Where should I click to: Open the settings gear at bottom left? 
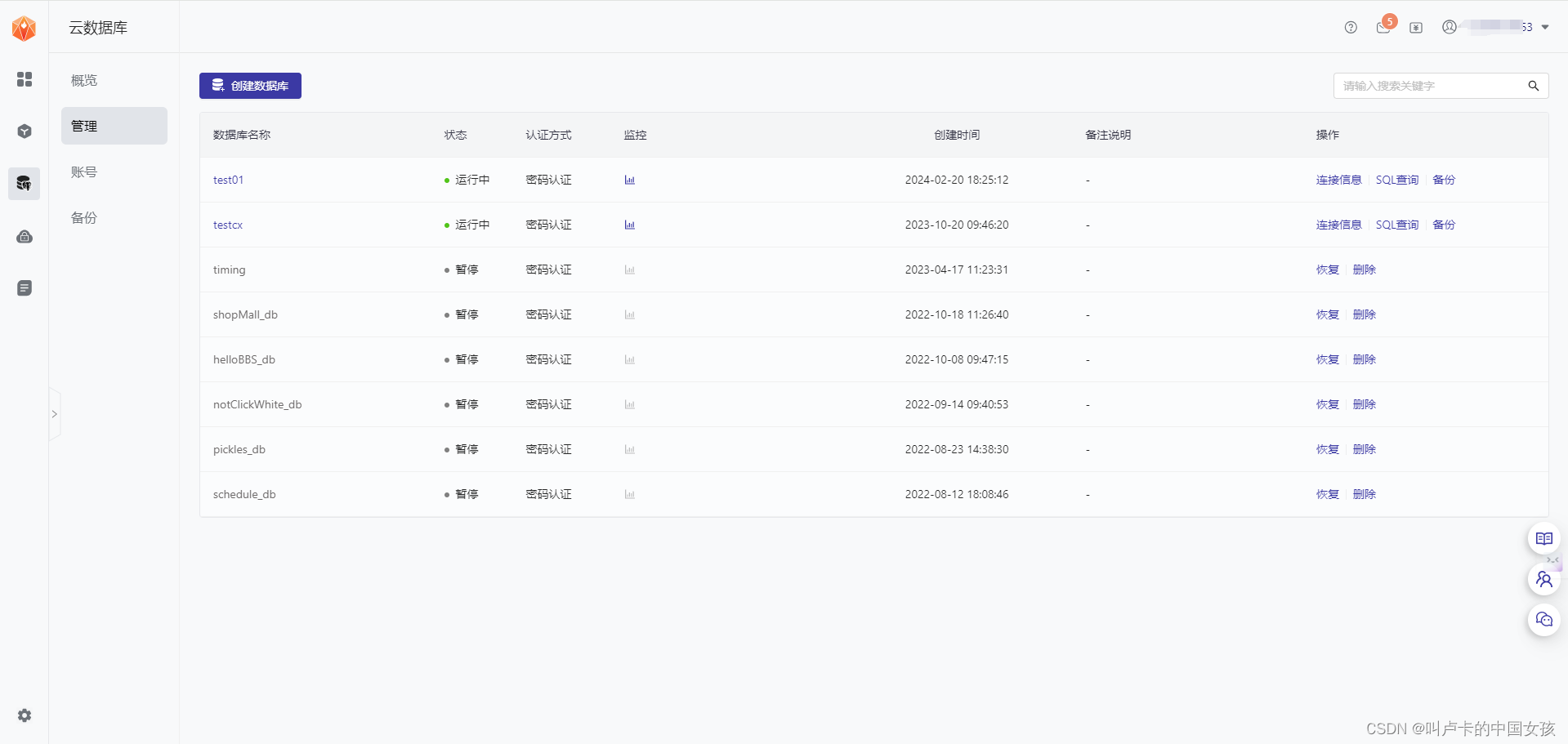coord(25,715)
